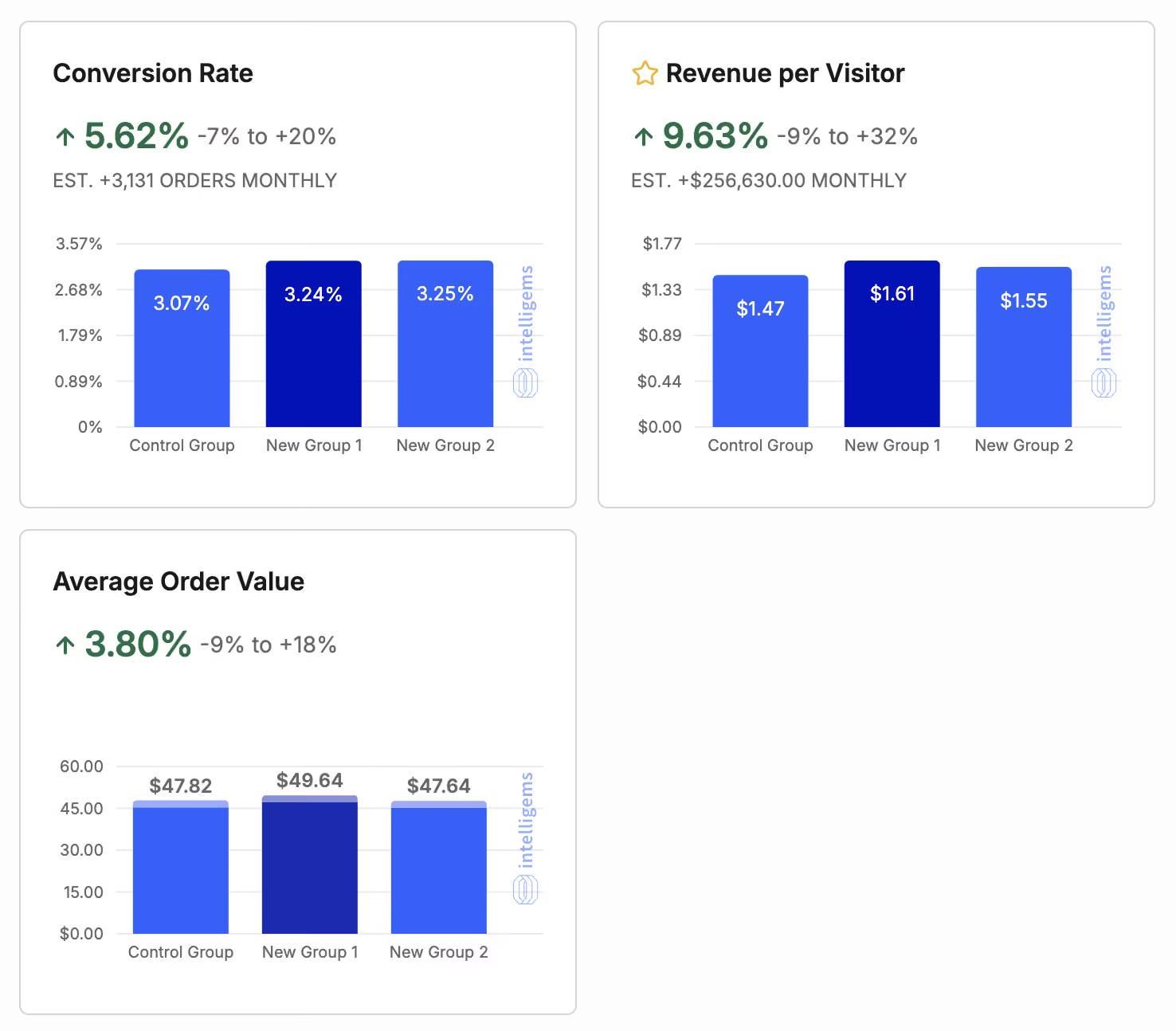The width and height of the screenshot is (1176, 1031).
Task: Click the green up arrow beside 9.63%
Action: pos(644,137)
